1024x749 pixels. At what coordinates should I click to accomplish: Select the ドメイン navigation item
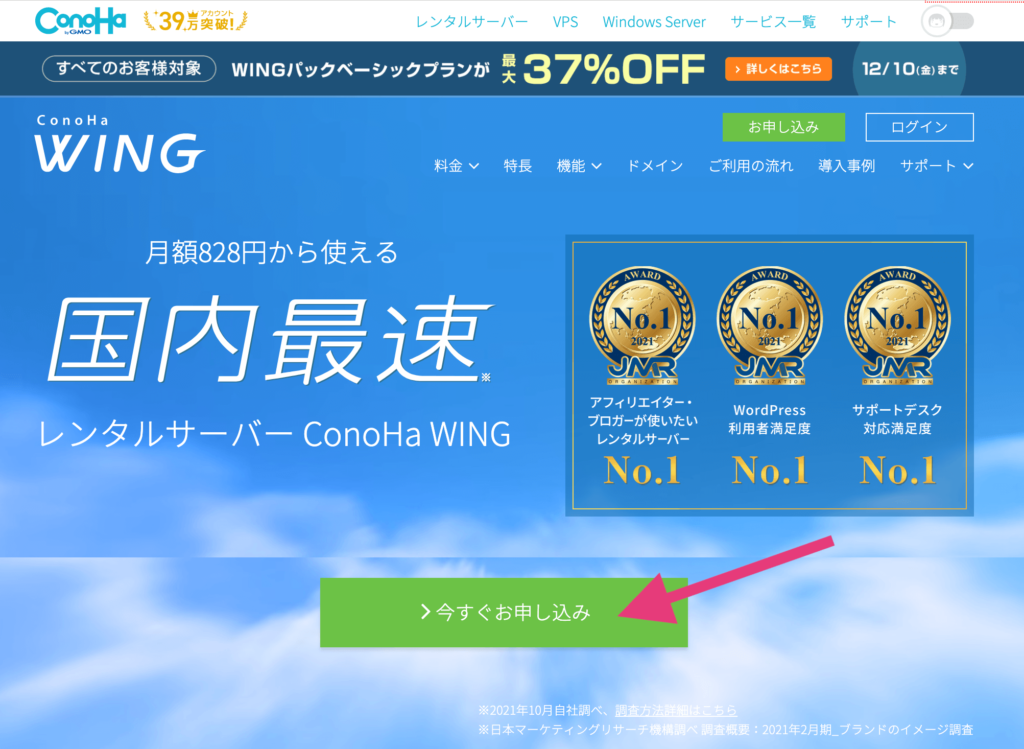(x=654, y=166)
